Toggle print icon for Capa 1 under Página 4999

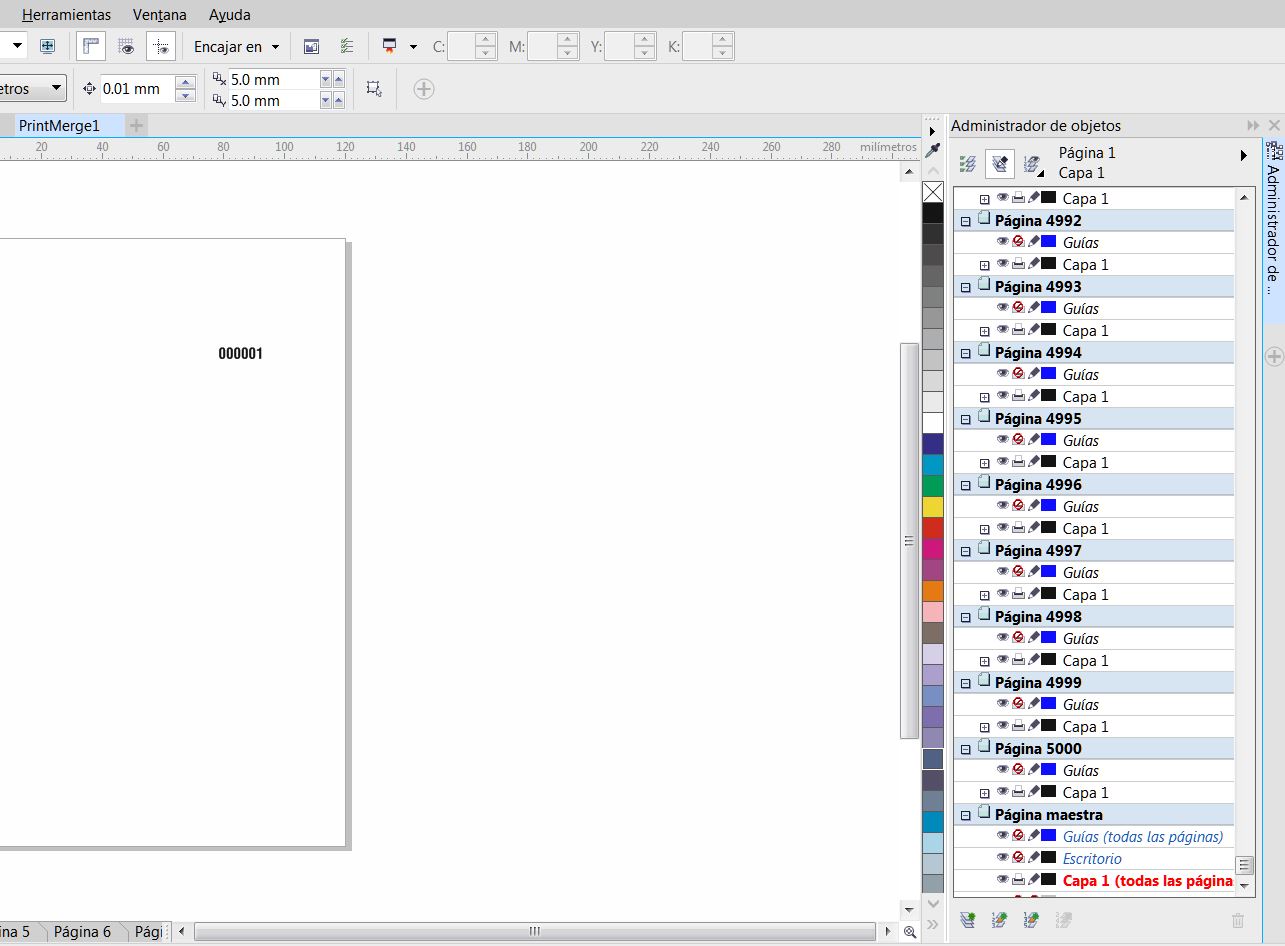click(x=1018, y=725)
